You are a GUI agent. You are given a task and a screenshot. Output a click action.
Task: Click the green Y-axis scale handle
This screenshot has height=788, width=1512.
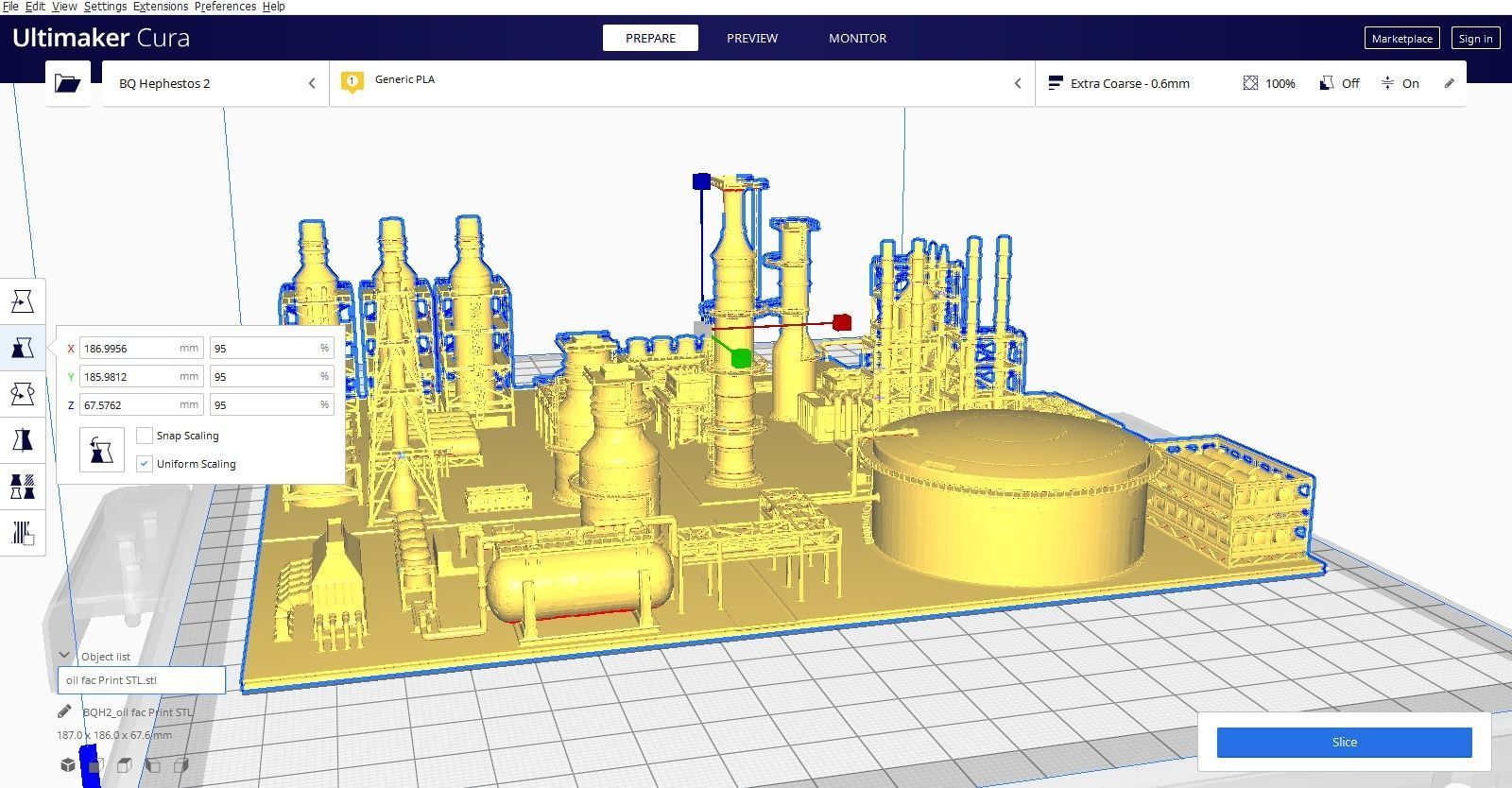(x=741, y=358)
